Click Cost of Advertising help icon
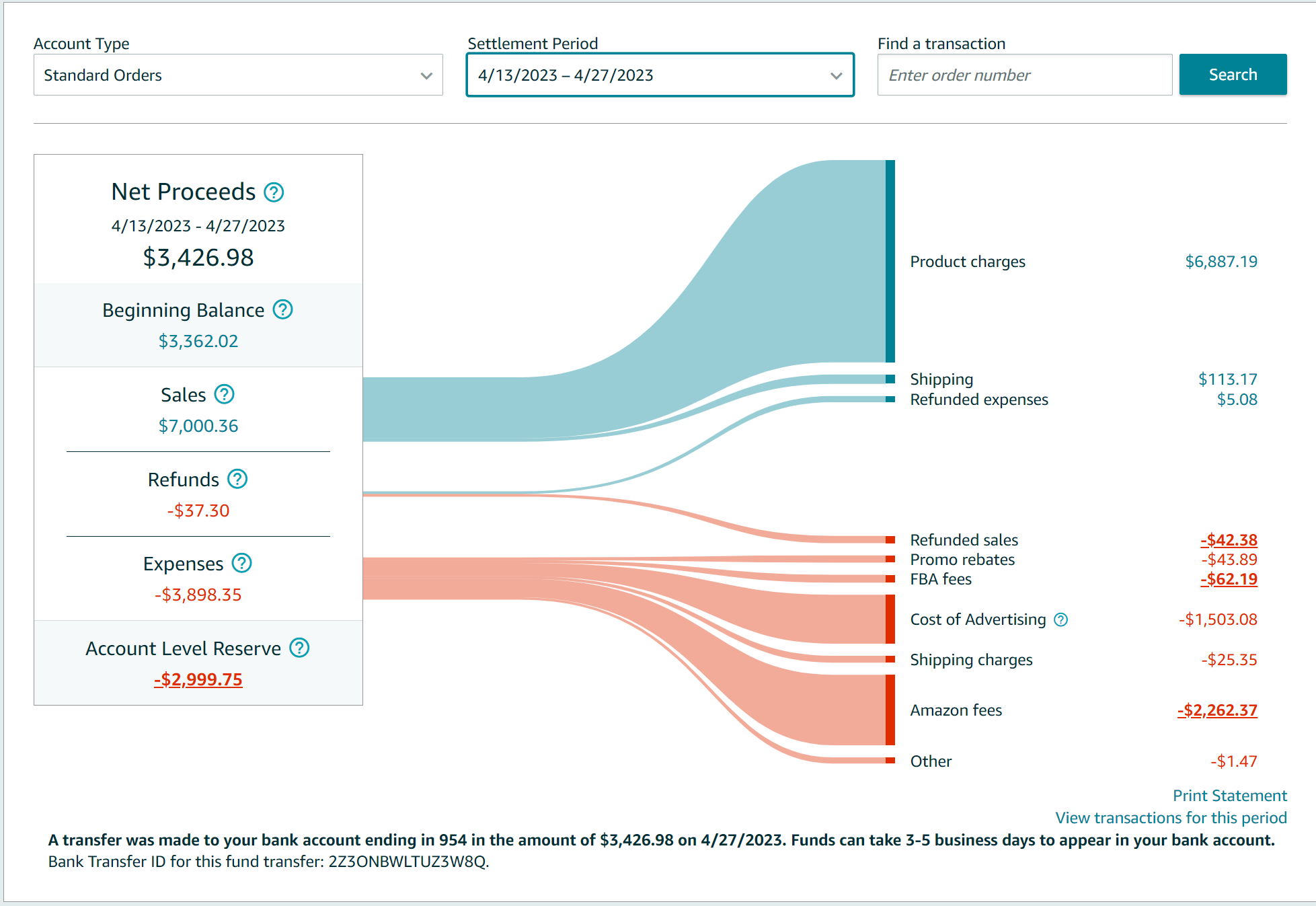Viewport: 1316px width, 906px height. [x=1060, y=620]
